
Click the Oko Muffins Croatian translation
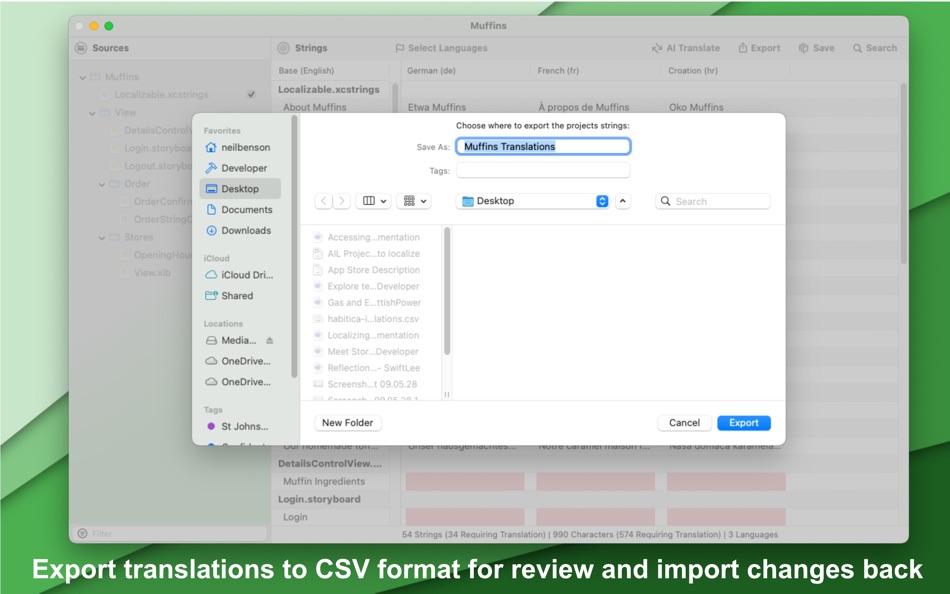point(696,107)
